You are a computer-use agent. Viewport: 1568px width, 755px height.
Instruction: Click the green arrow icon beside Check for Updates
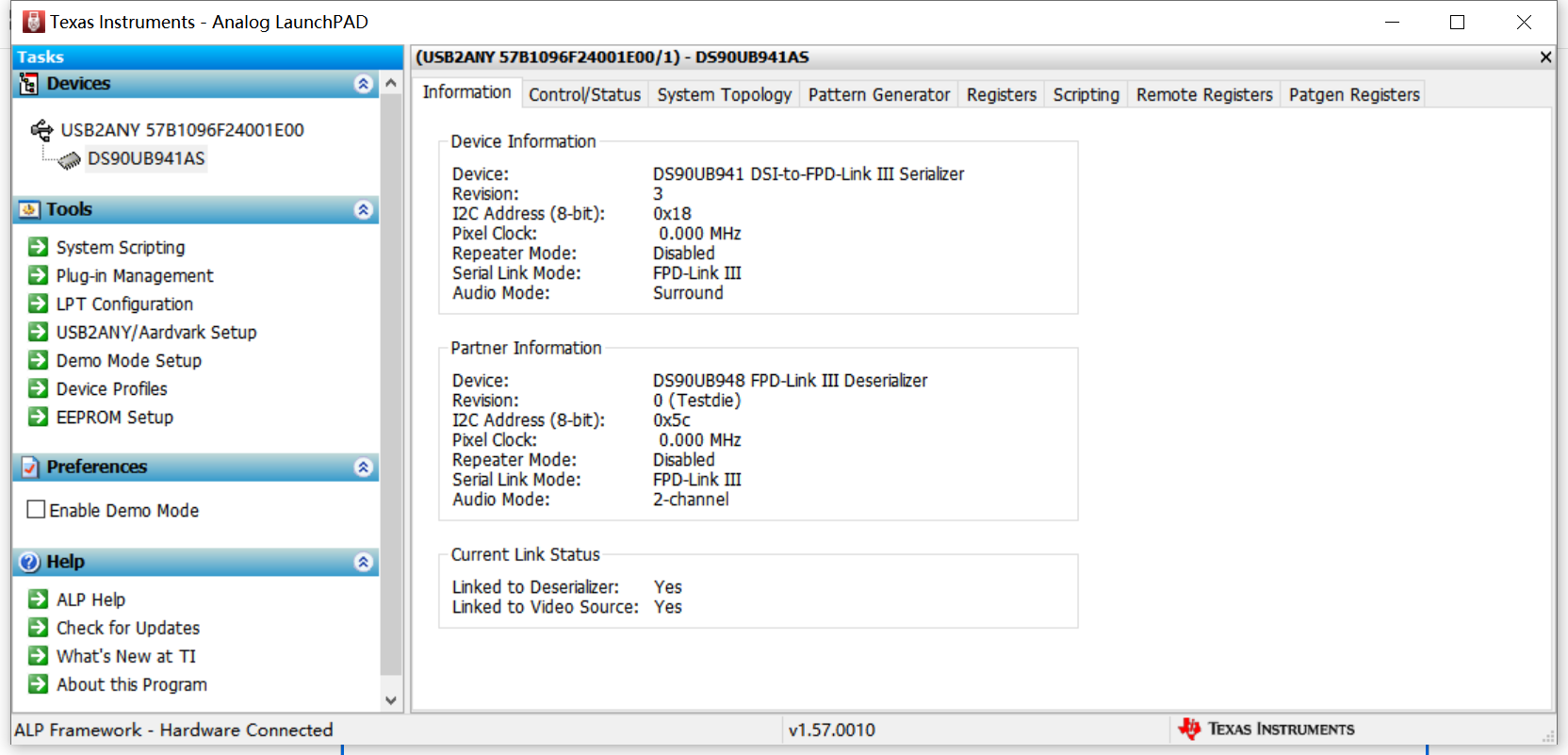38,628
